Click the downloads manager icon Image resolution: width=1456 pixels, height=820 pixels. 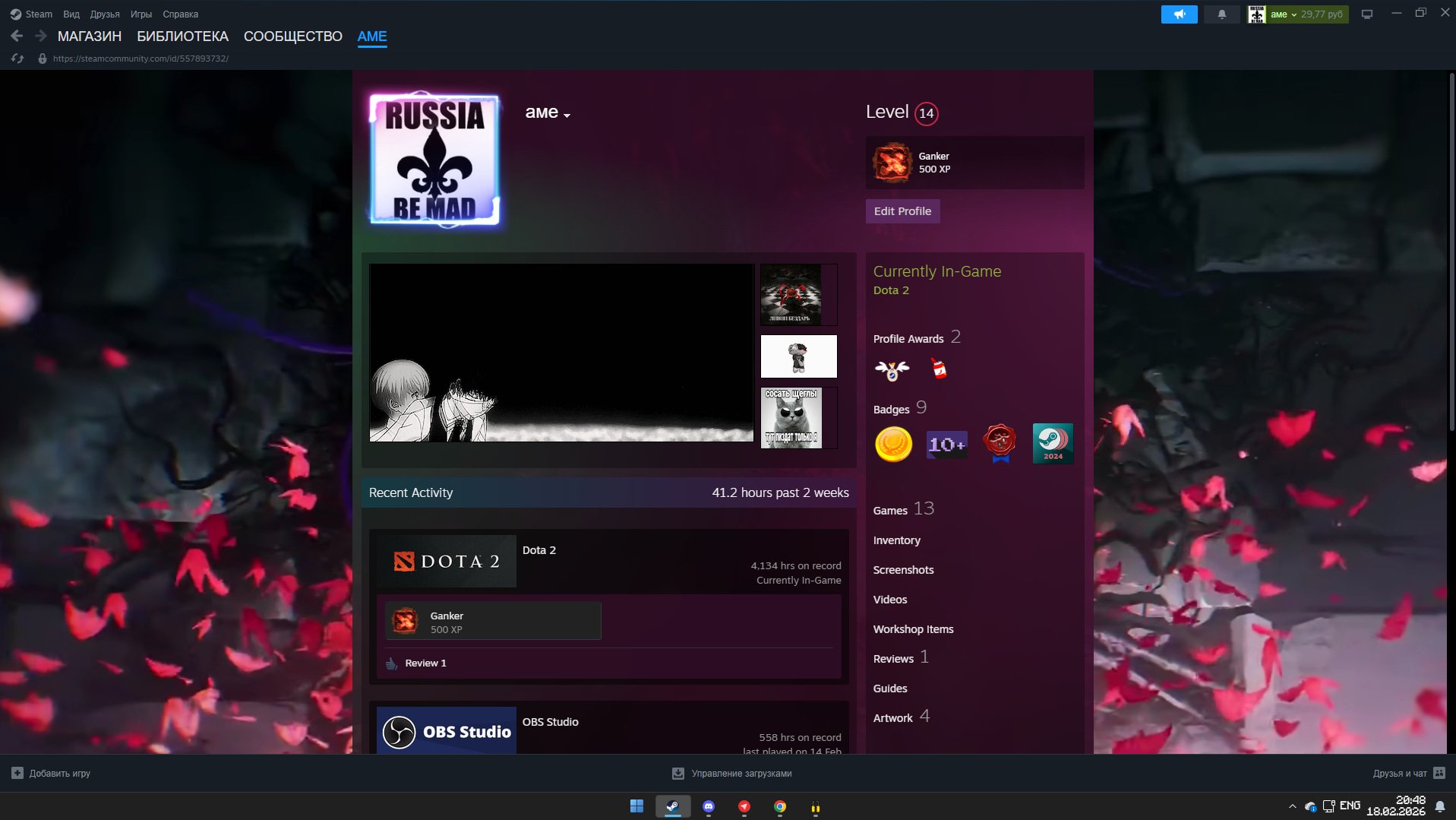click(678, 773)
